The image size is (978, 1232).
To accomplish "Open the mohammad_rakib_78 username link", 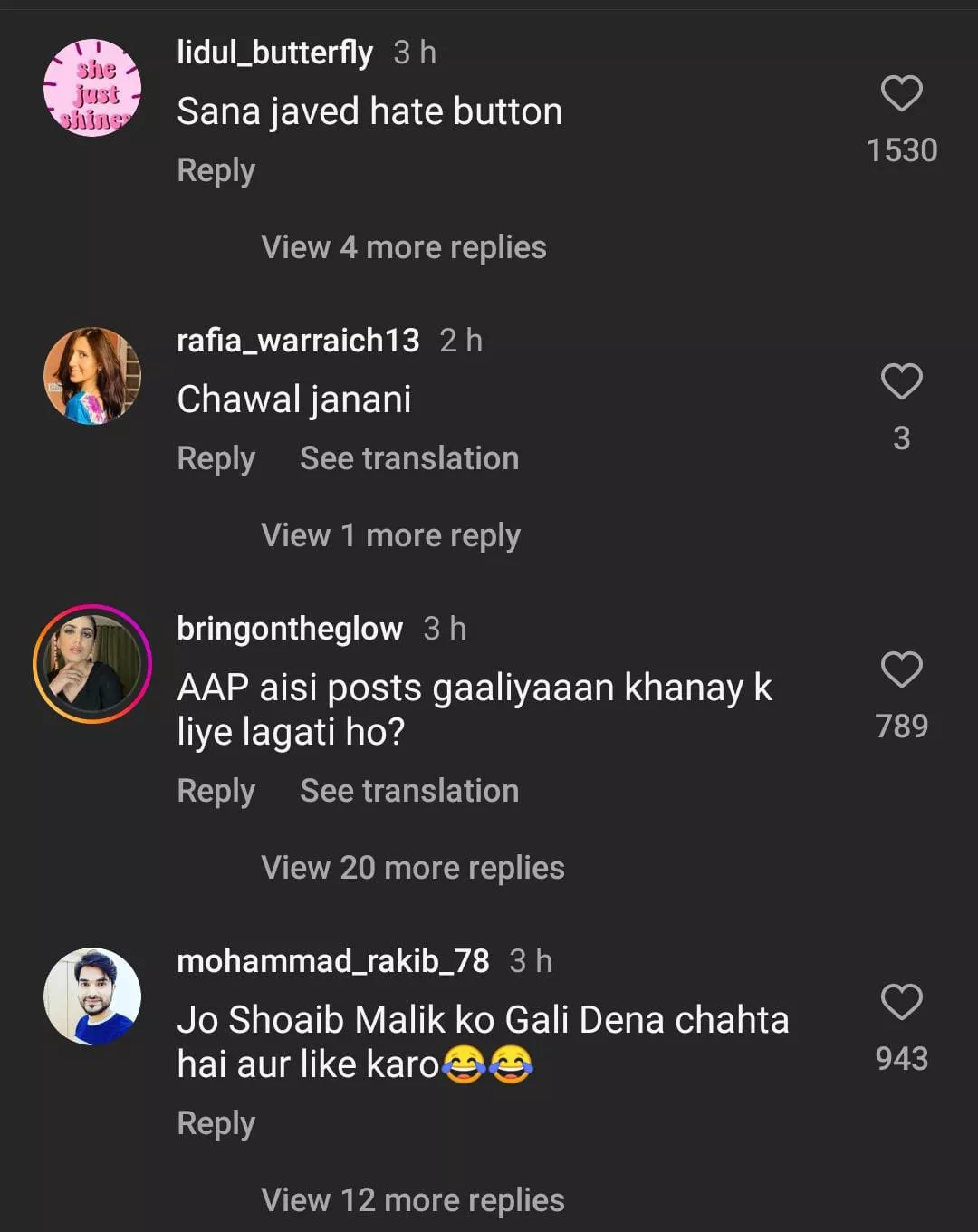I will click(332, 960).
